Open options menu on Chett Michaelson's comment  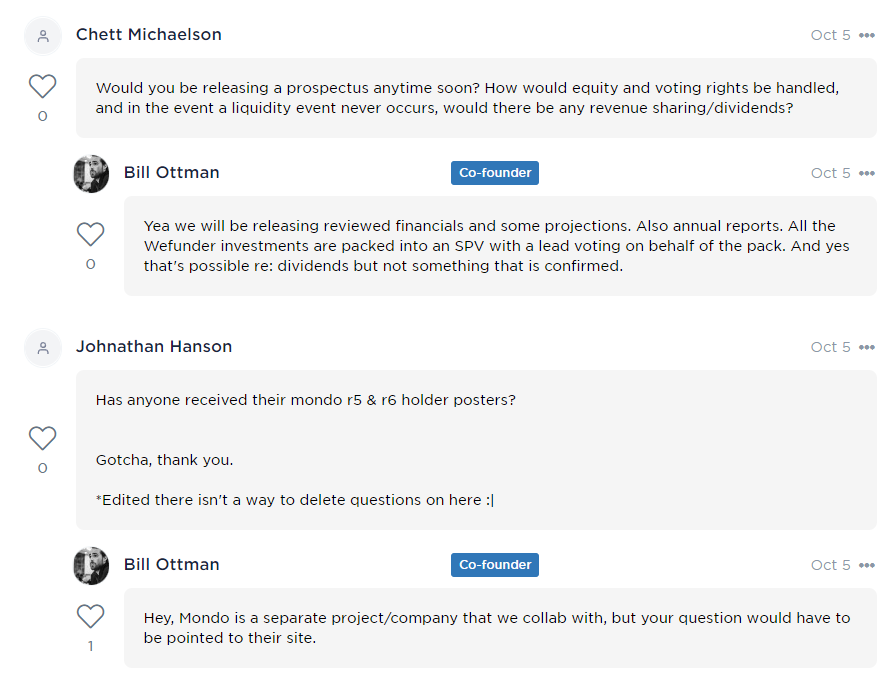(867, 35)
